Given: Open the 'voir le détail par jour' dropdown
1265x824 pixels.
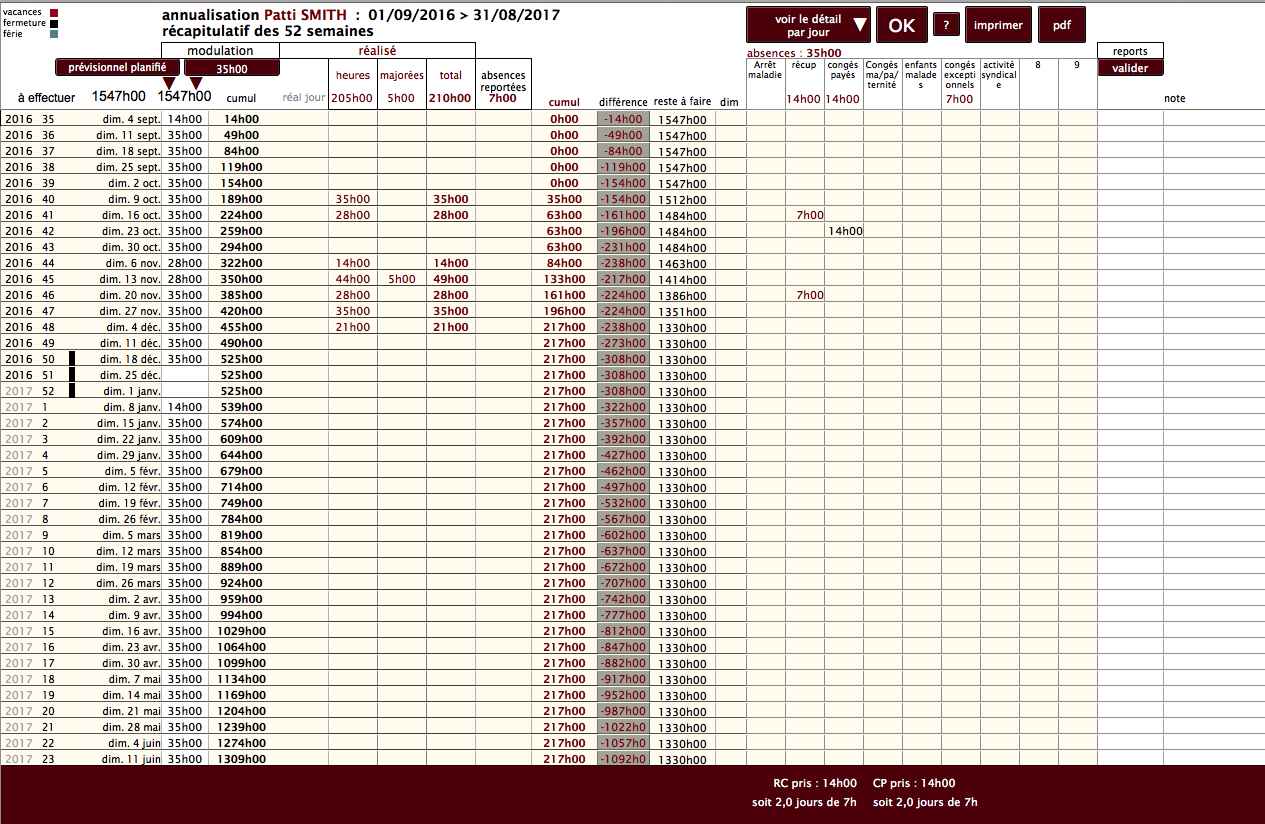Looking at the screenshot, I should point(808,26).
